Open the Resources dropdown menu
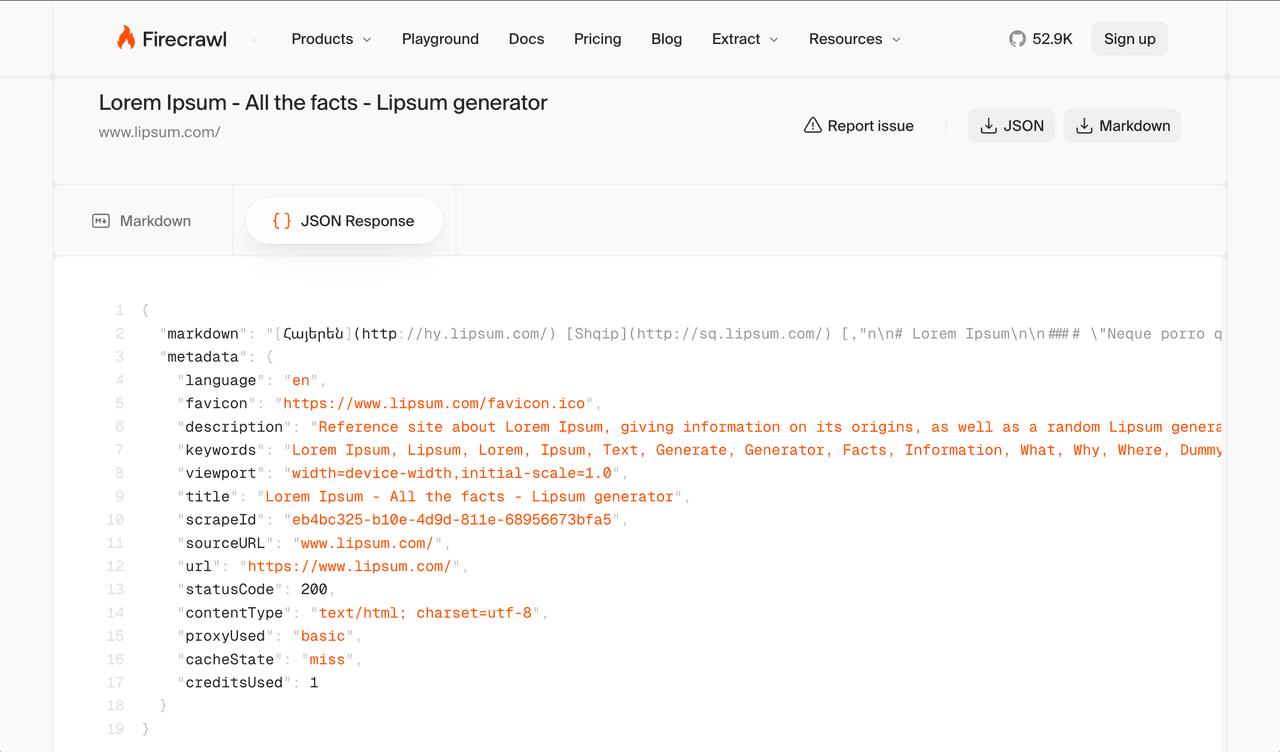This screenshot has height=752, width=1280. [854, 39]
